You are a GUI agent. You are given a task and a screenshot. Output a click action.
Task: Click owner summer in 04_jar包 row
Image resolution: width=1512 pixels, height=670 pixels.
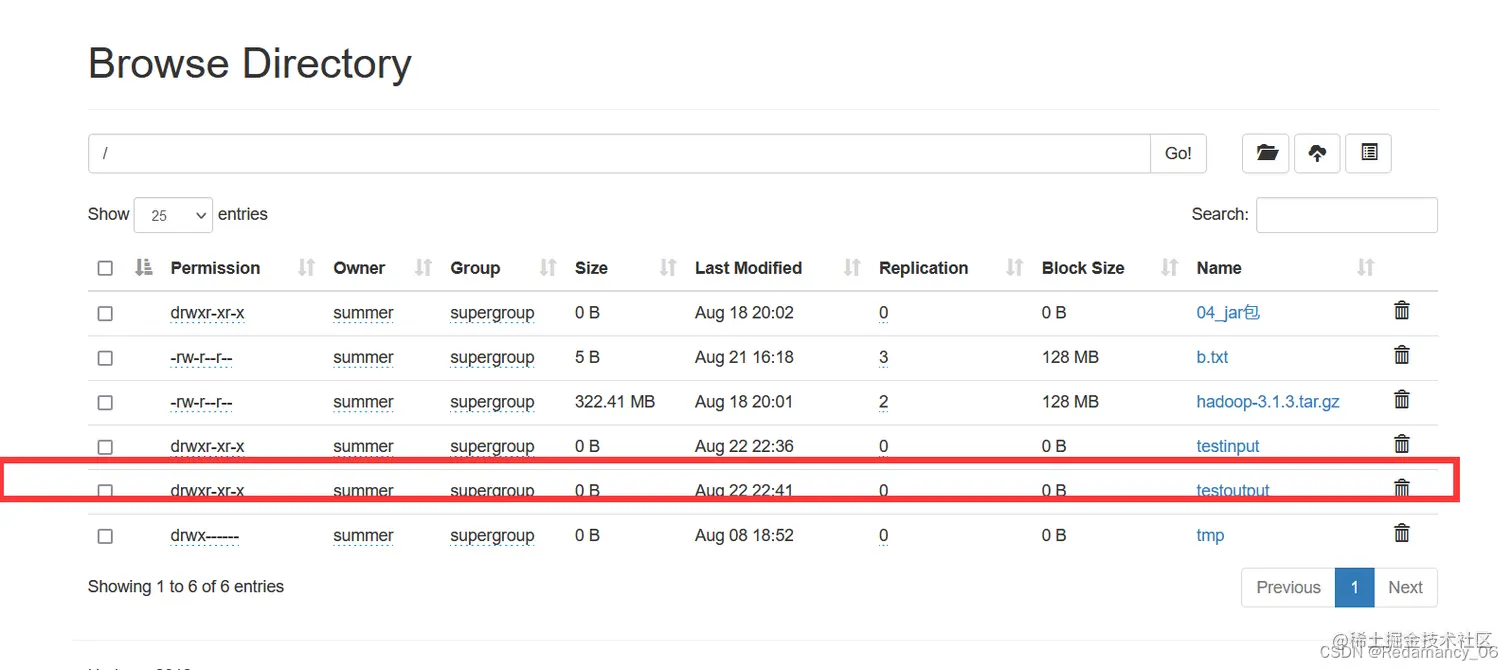[x=363, y=312]
